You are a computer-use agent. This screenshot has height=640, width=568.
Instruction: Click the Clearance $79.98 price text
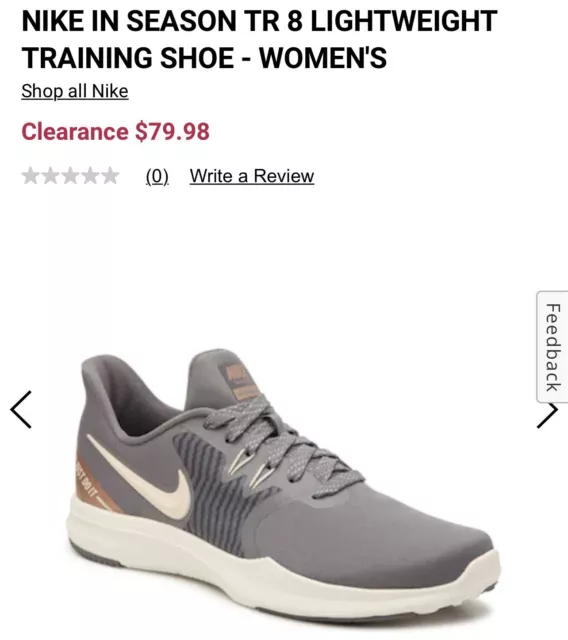(x=115, y=131)
